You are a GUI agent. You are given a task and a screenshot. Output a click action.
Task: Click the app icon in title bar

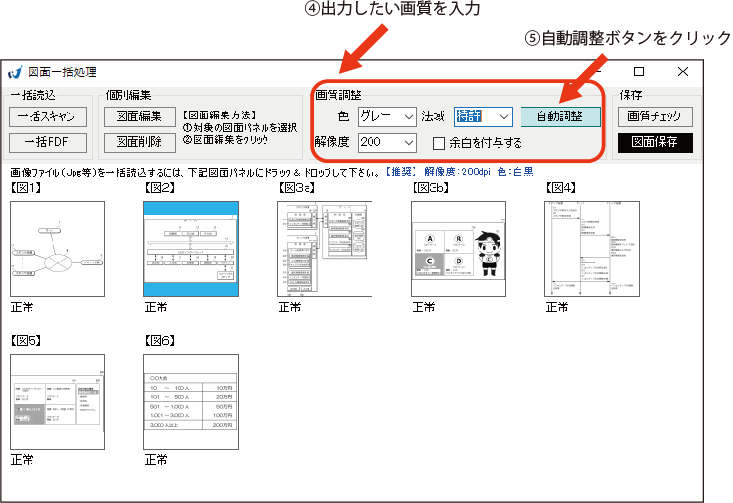(16, 72)
